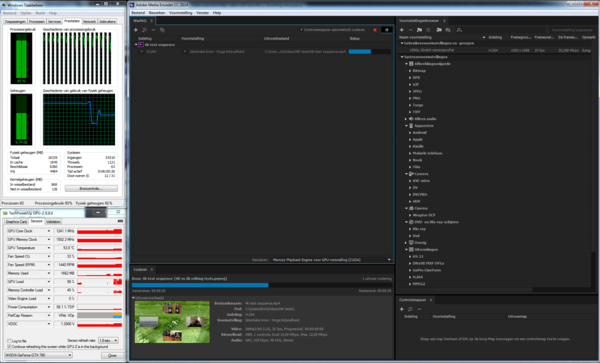Click the Broncontrole button in Taakbeheer
The height and width of the screenshot is (363, 600).
coord(91,189)
